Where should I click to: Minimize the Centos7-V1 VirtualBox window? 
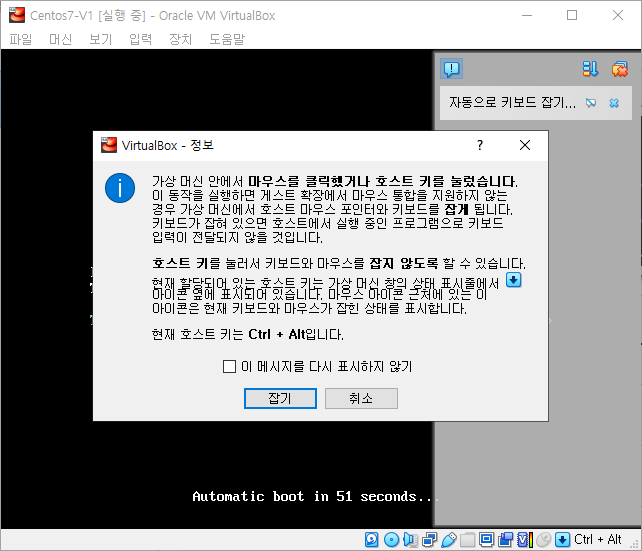[527, 16]
